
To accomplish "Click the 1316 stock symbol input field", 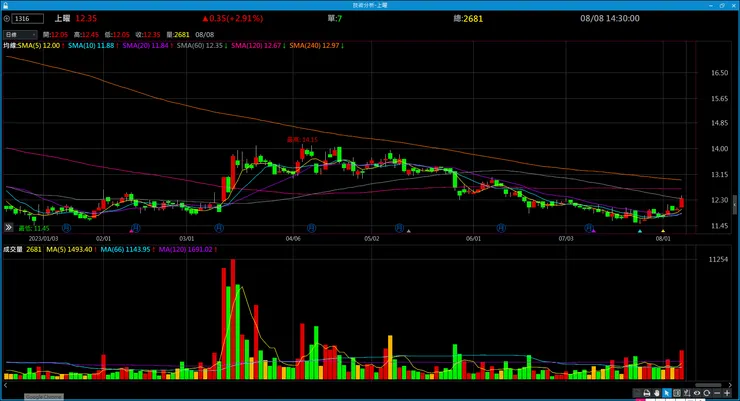I will pyautogui.click(x=28, y=19).
